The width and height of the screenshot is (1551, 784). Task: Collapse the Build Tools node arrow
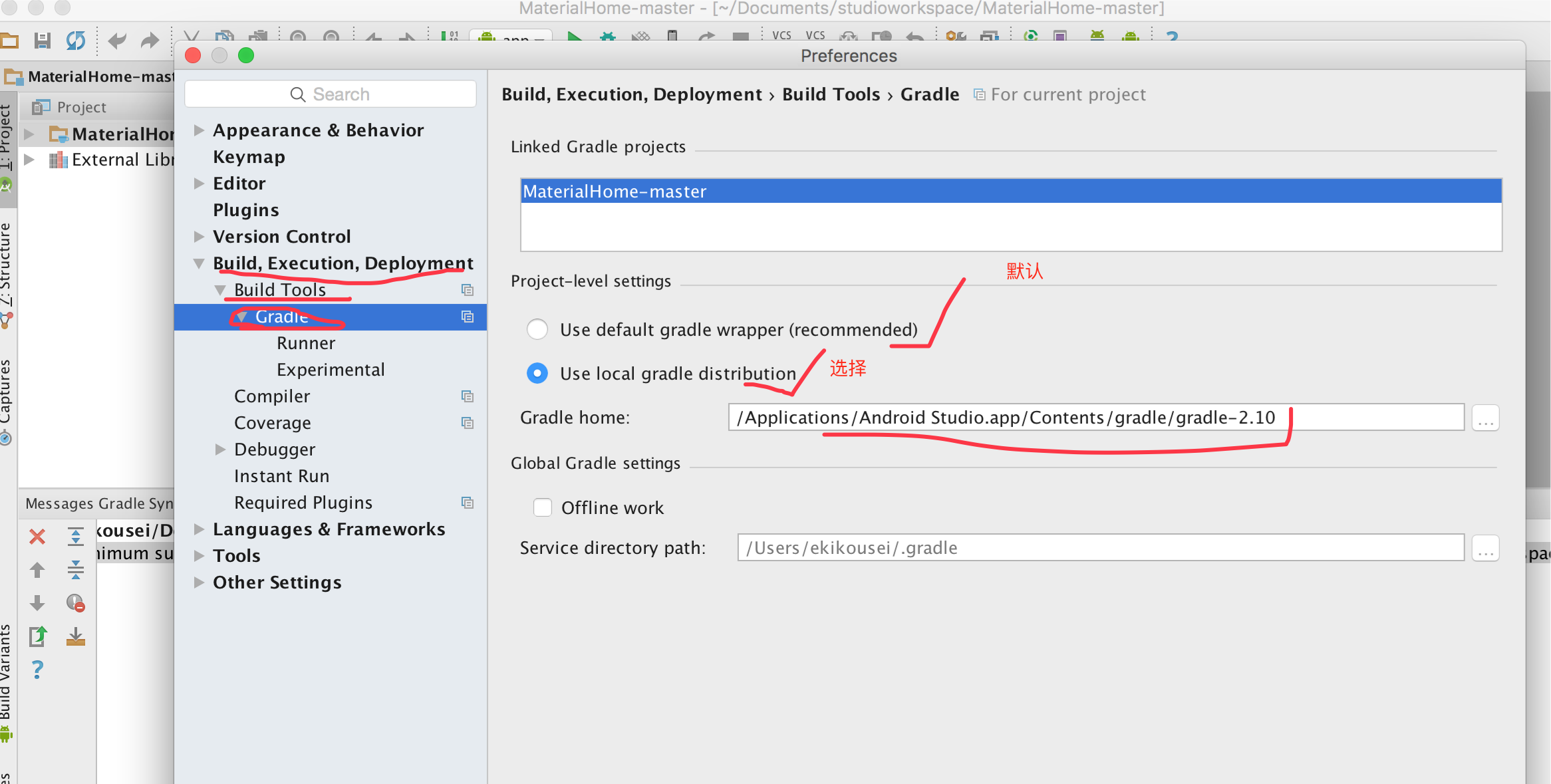click(220, 290)
